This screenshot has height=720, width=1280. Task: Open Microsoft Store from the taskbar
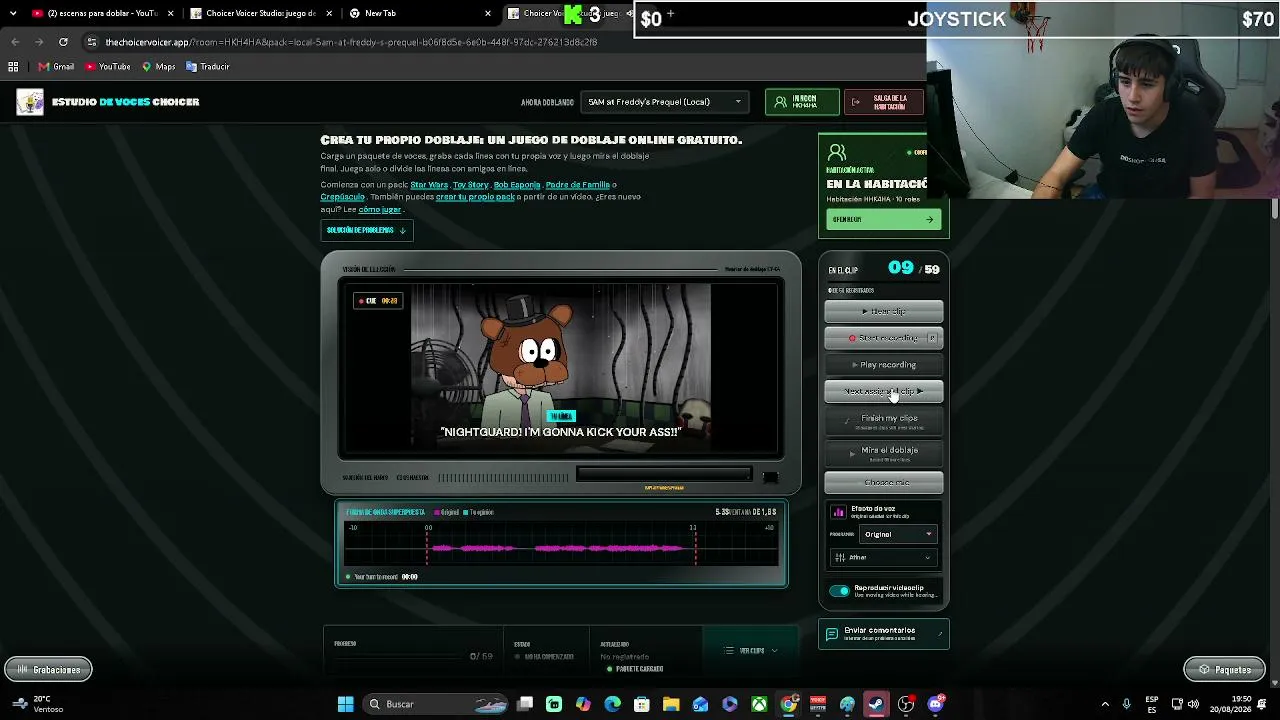click(642, 704)
